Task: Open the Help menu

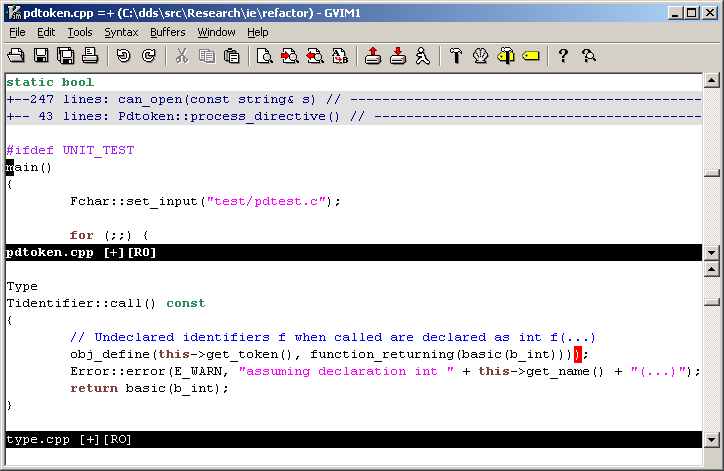Action: (257, 32)
